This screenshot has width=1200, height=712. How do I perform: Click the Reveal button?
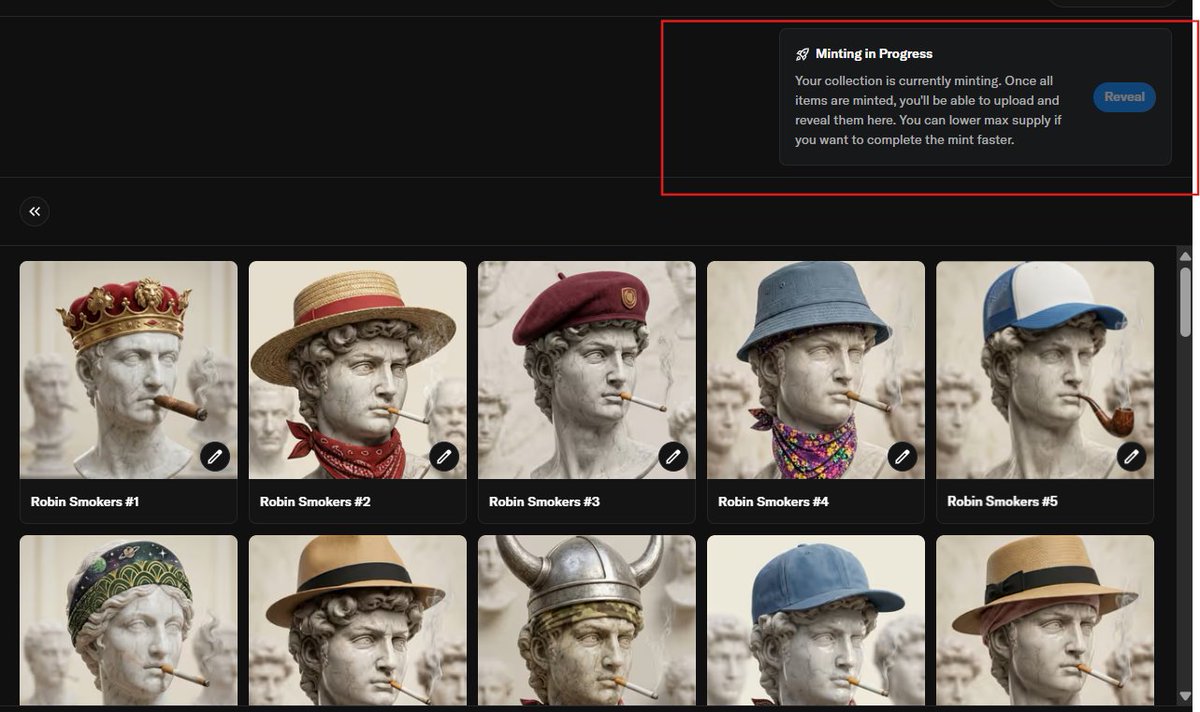click(x=1124, y=97)
